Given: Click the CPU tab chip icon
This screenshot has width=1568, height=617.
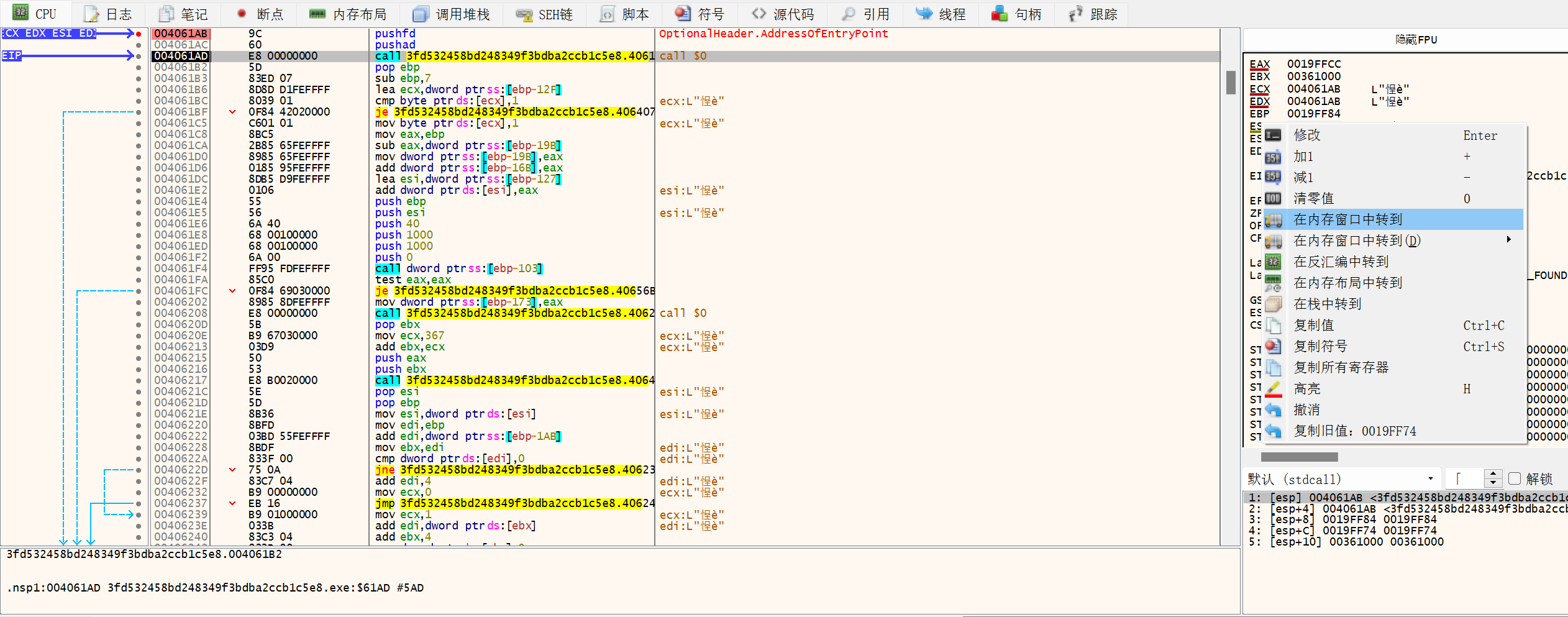Looking at the screenshot, I should pyautogui.click(x=21, y=13).
